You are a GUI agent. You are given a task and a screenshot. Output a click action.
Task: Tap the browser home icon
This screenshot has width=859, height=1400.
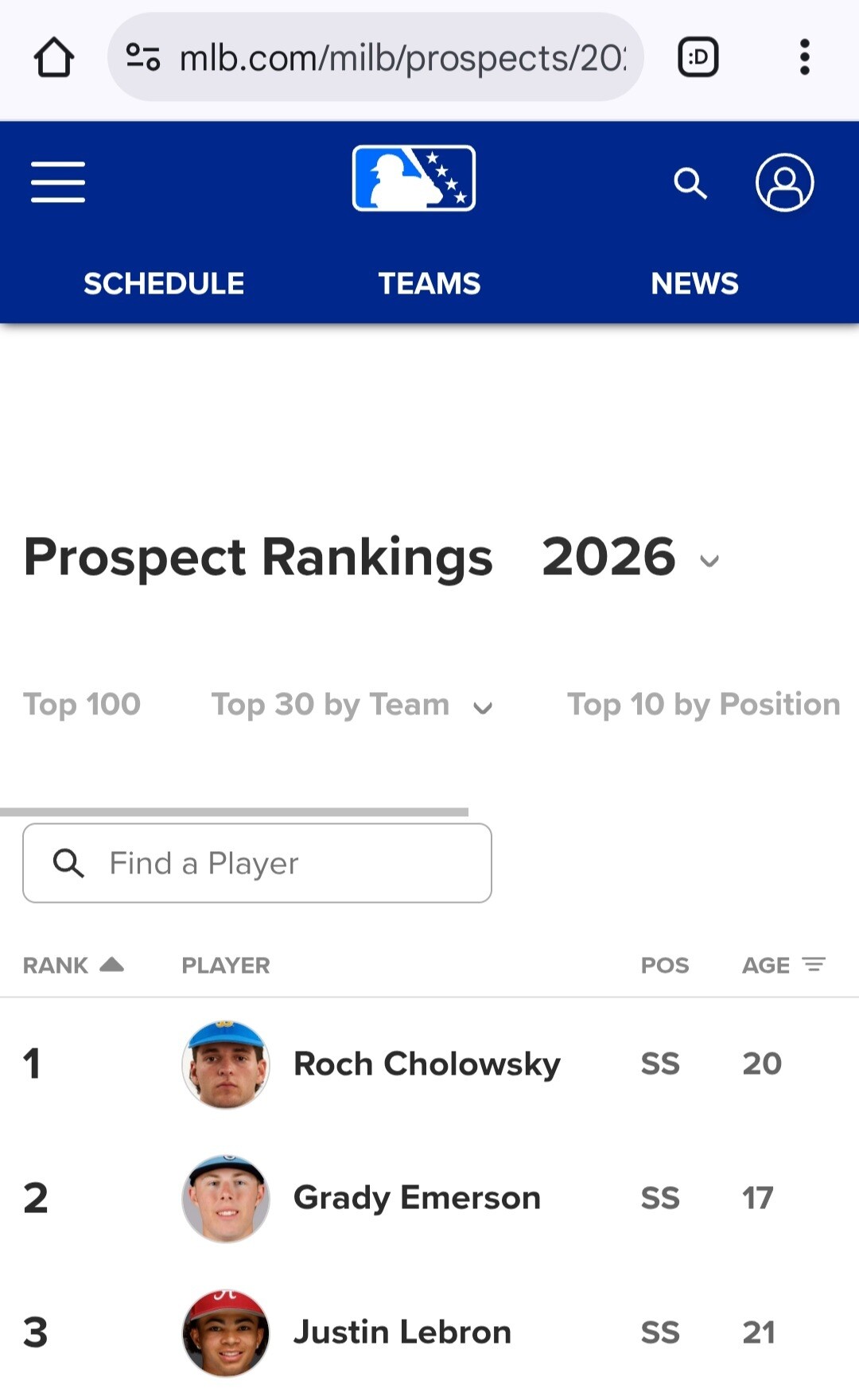[54, 58]
